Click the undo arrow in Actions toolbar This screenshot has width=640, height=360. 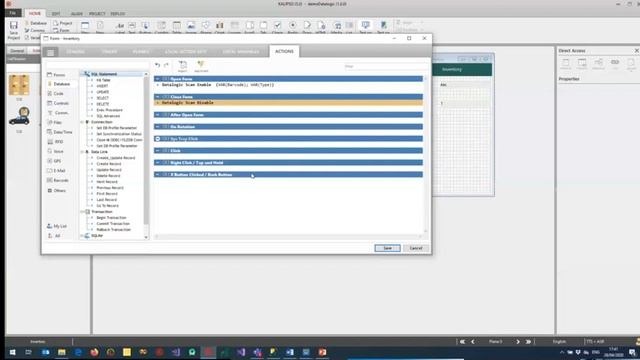(x=158, y=65)
